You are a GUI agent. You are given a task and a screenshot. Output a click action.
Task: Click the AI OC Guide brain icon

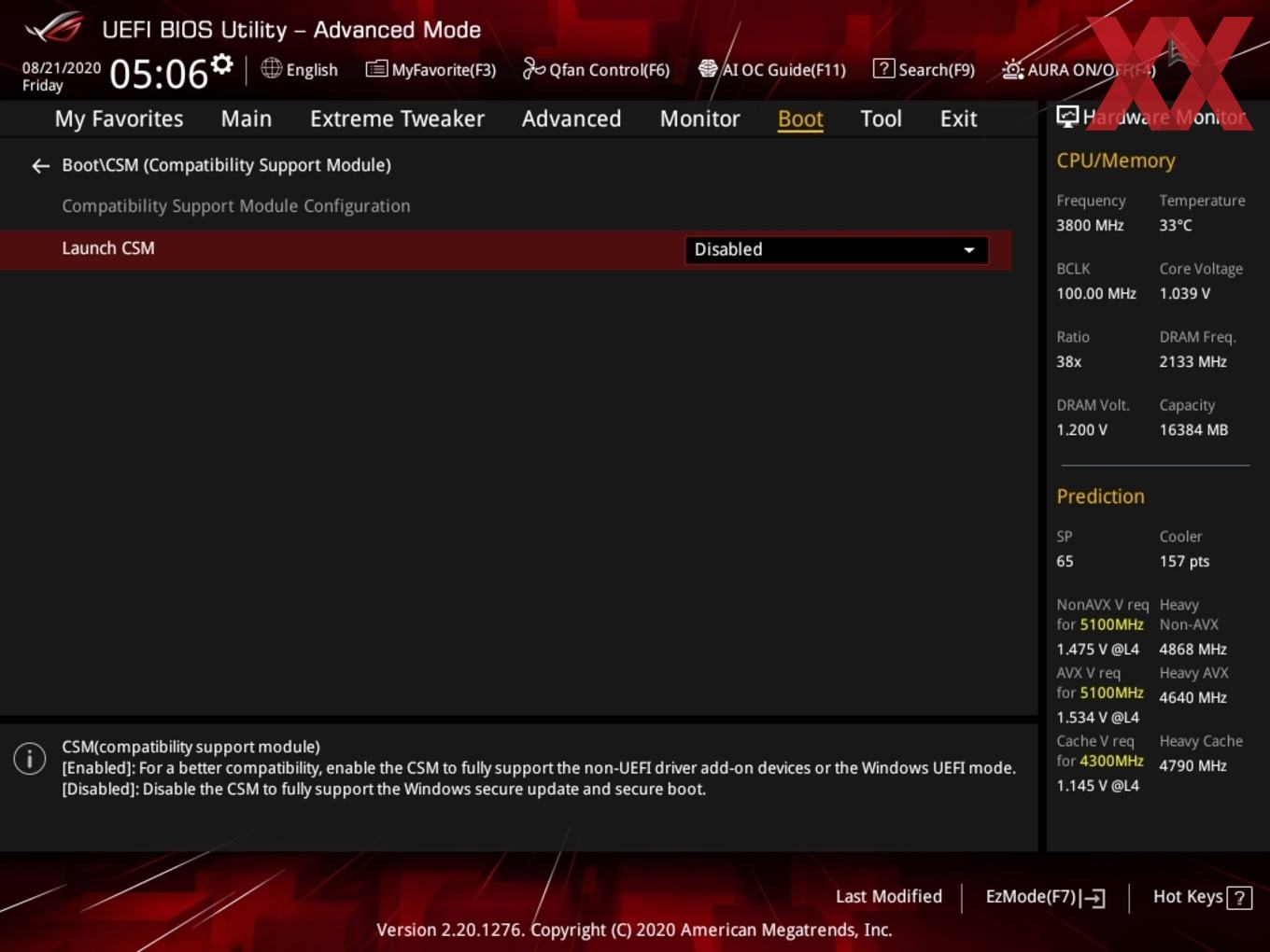(x=708, y=68)
